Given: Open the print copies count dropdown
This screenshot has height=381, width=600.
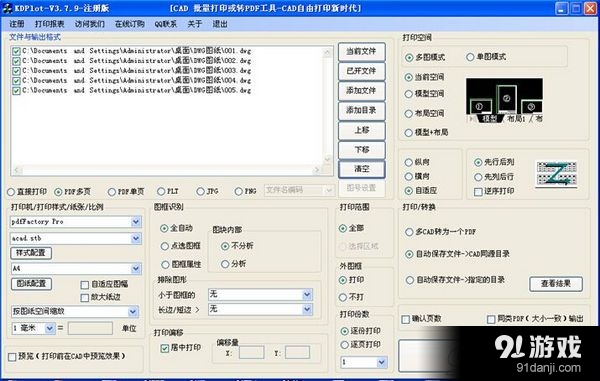Looking at the screenshot, I should [382, 362].
